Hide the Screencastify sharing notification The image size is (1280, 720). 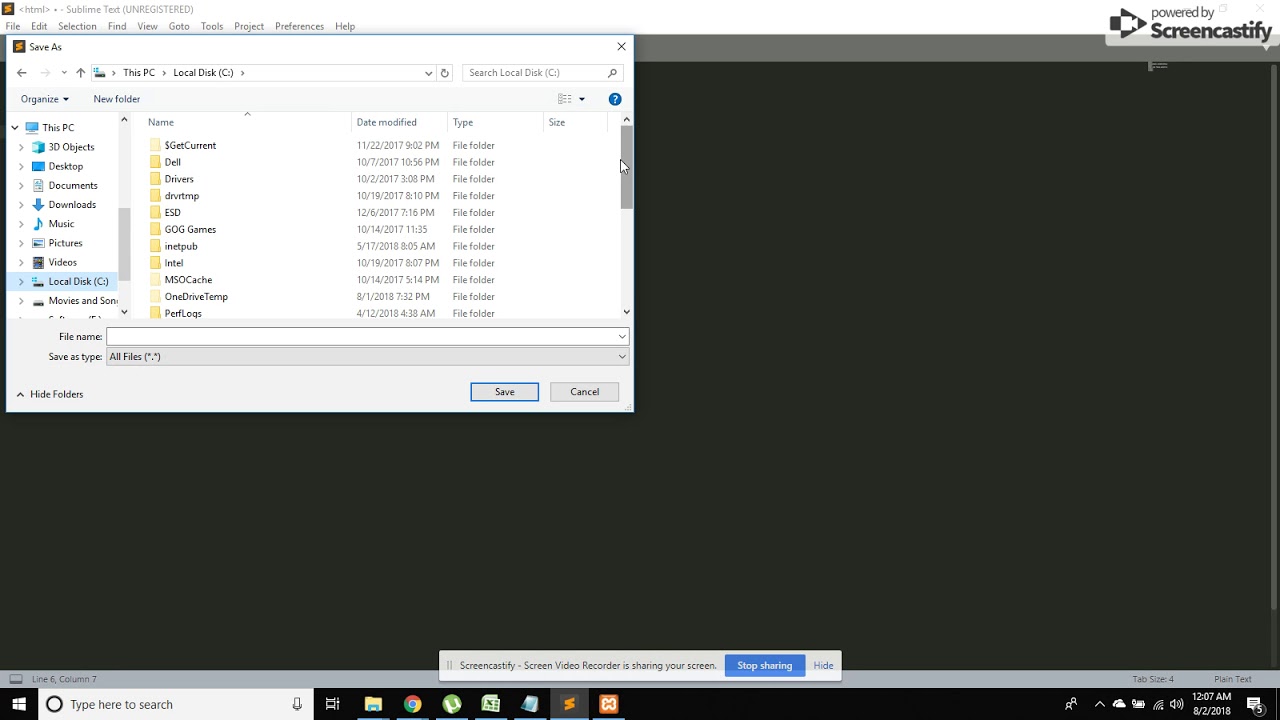pyautogui.click(x=823, y=666)
